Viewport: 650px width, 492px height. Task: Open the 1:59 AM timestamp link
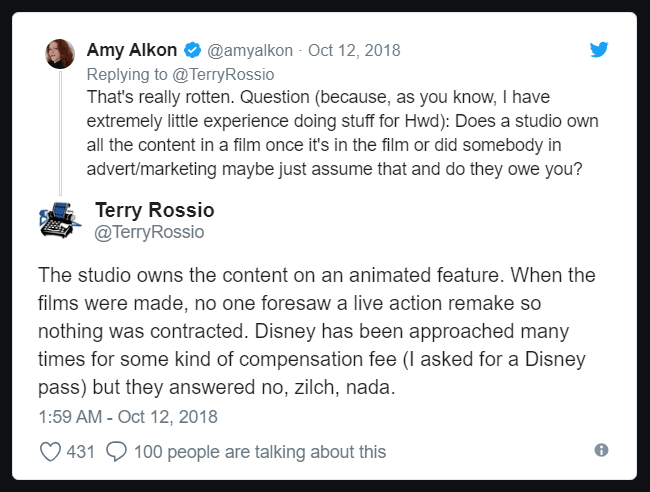pos(127,416)
